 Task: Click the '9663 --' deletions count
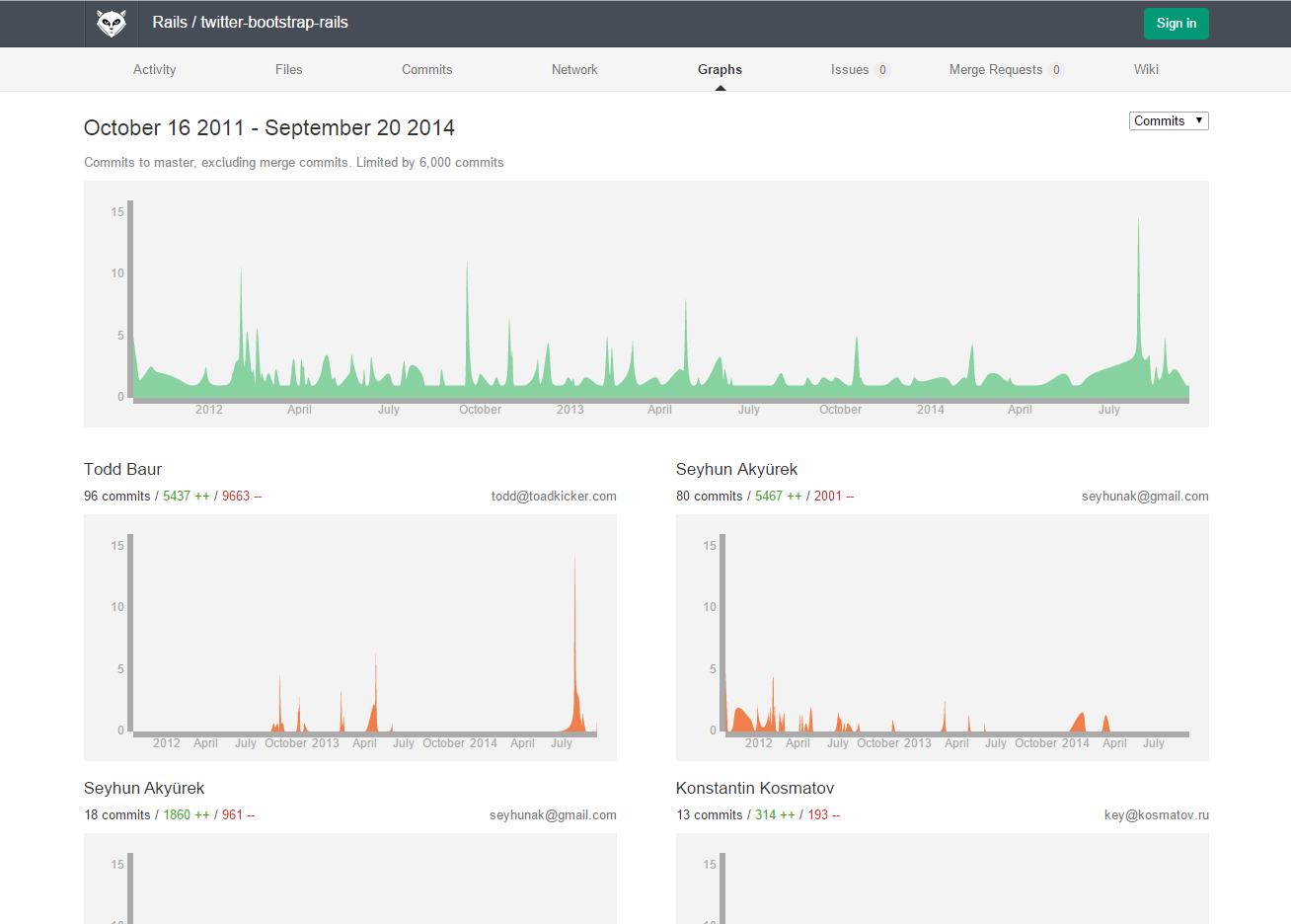(242, 496)
